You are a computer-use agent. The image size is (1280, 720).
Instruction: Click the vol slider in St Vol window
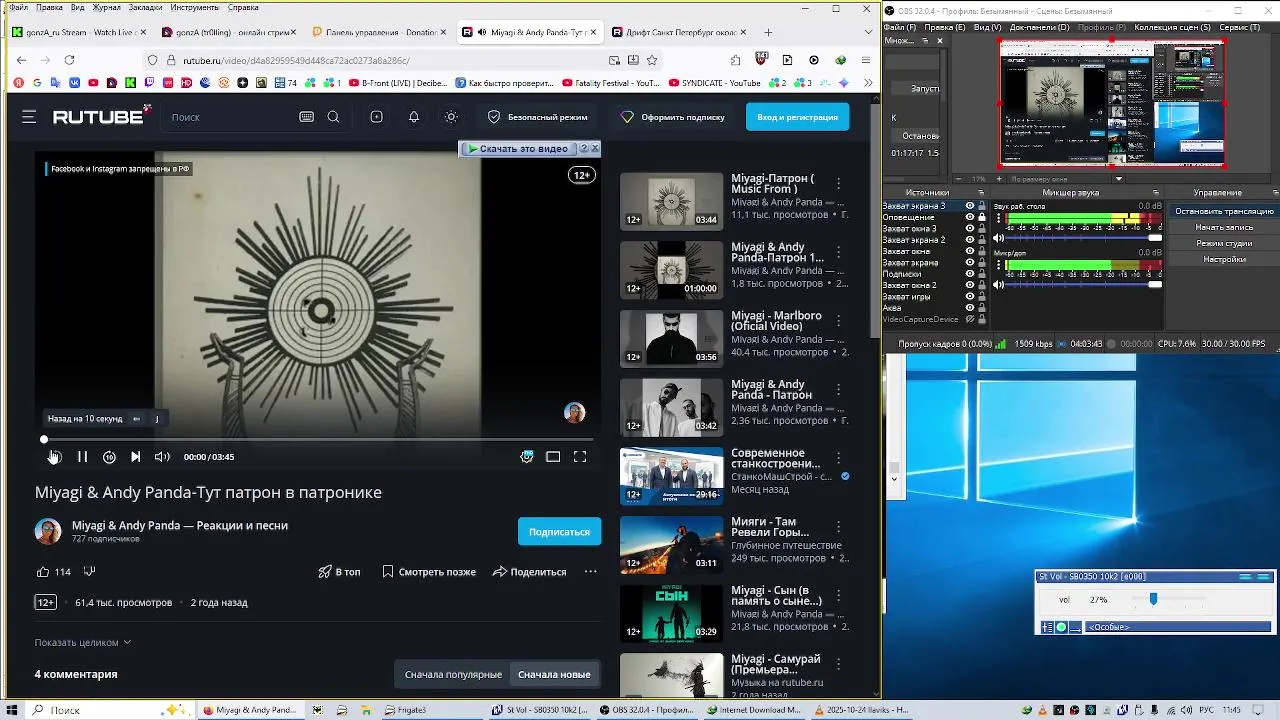1153,599
